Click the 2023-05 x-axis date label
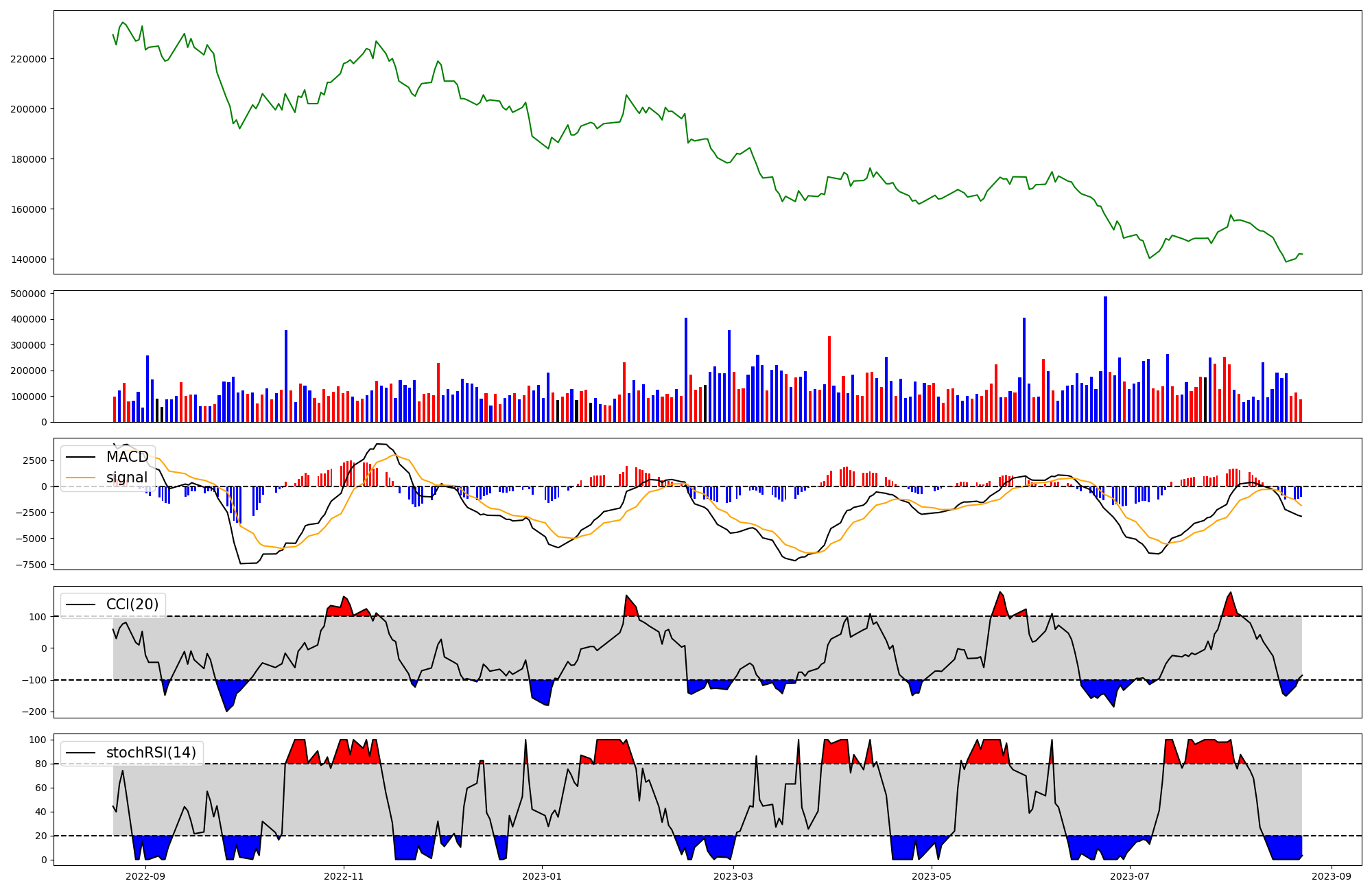Viewport: 1372px width, 892px height. pyautogui.click(x=932, y=876)
